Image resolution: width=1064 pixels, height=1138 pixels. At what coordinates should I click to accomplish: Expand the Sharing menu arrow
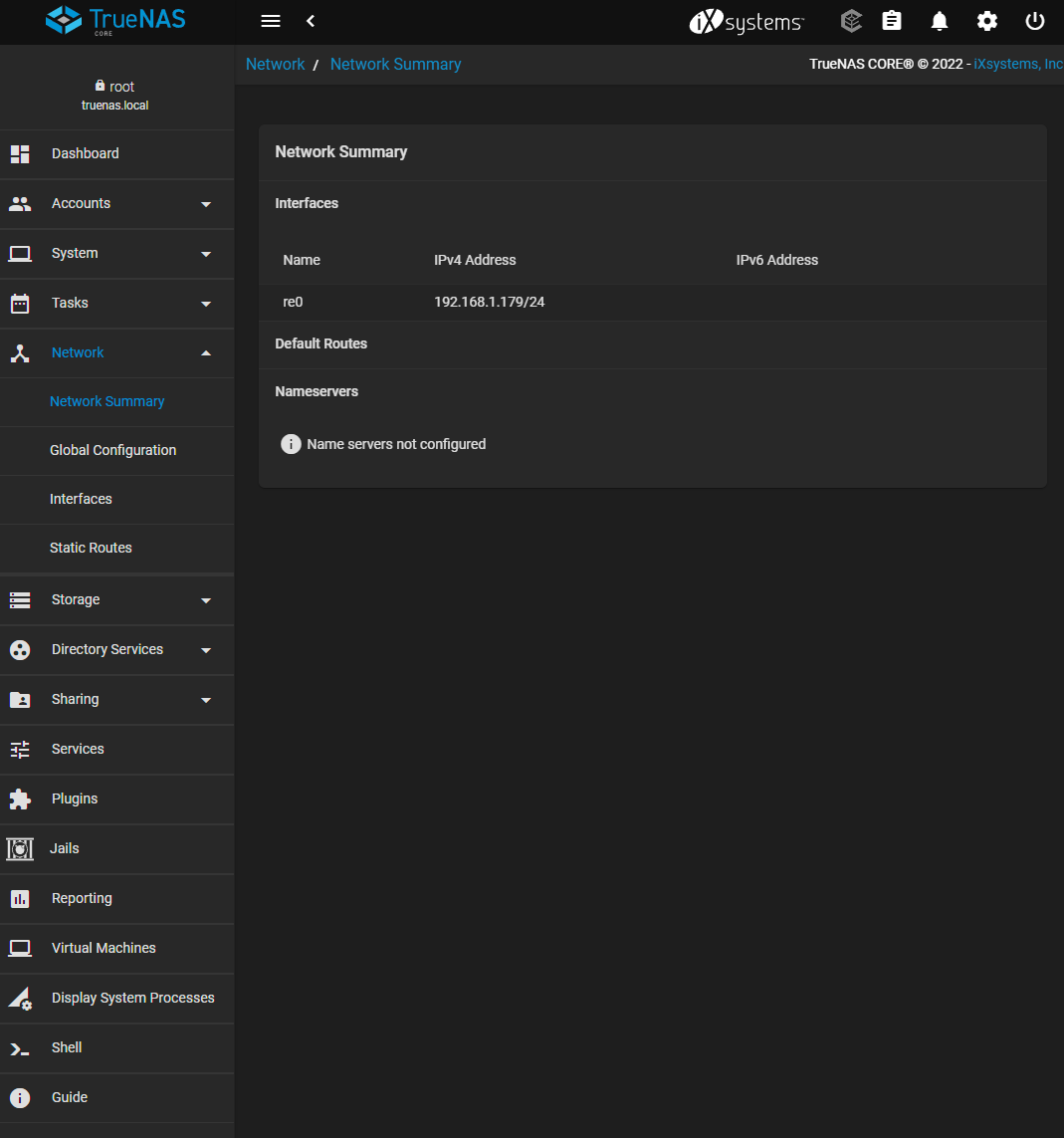coord(206,700)
